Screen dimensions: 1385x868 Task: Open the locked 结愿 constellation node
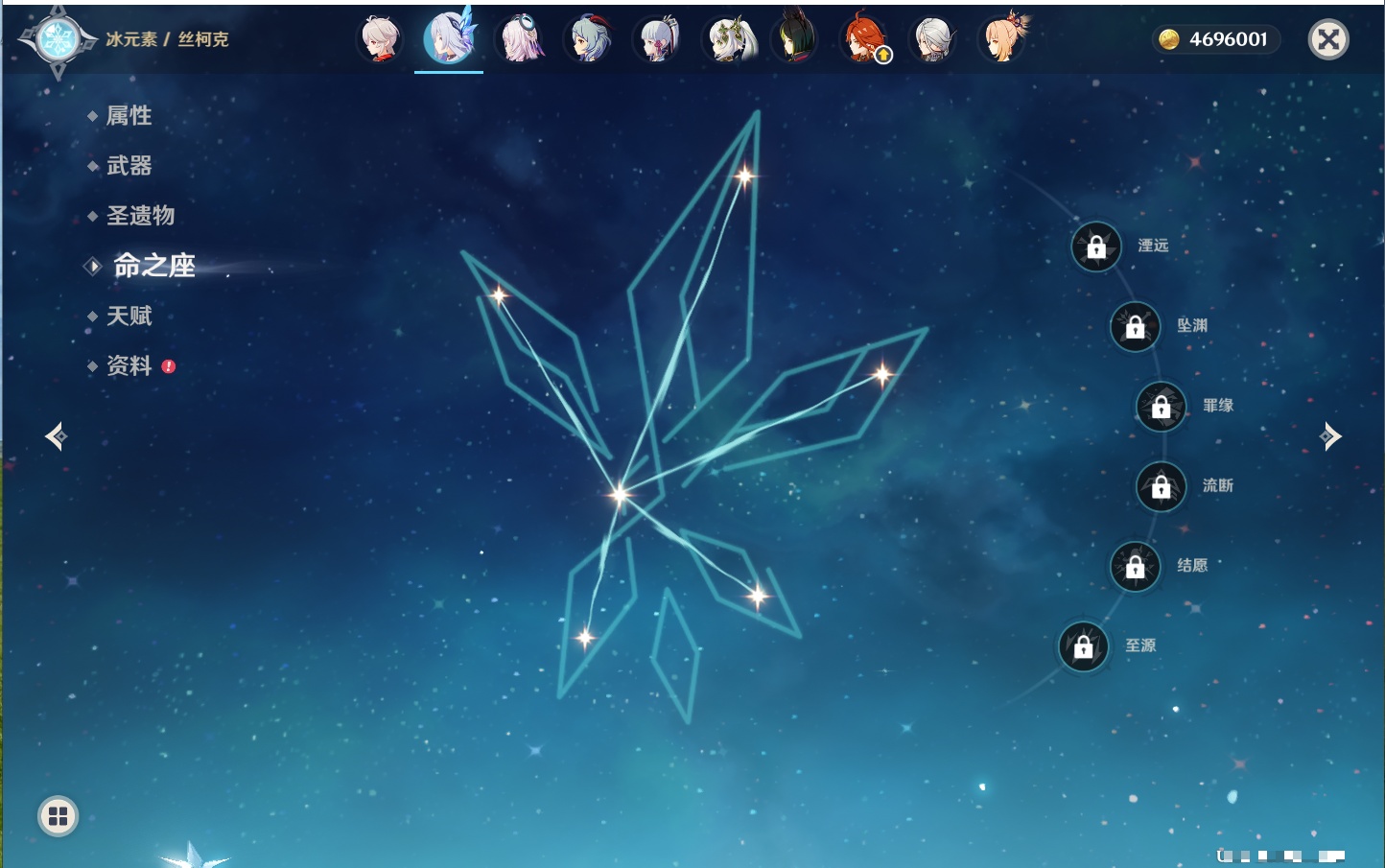point(1135,567)
